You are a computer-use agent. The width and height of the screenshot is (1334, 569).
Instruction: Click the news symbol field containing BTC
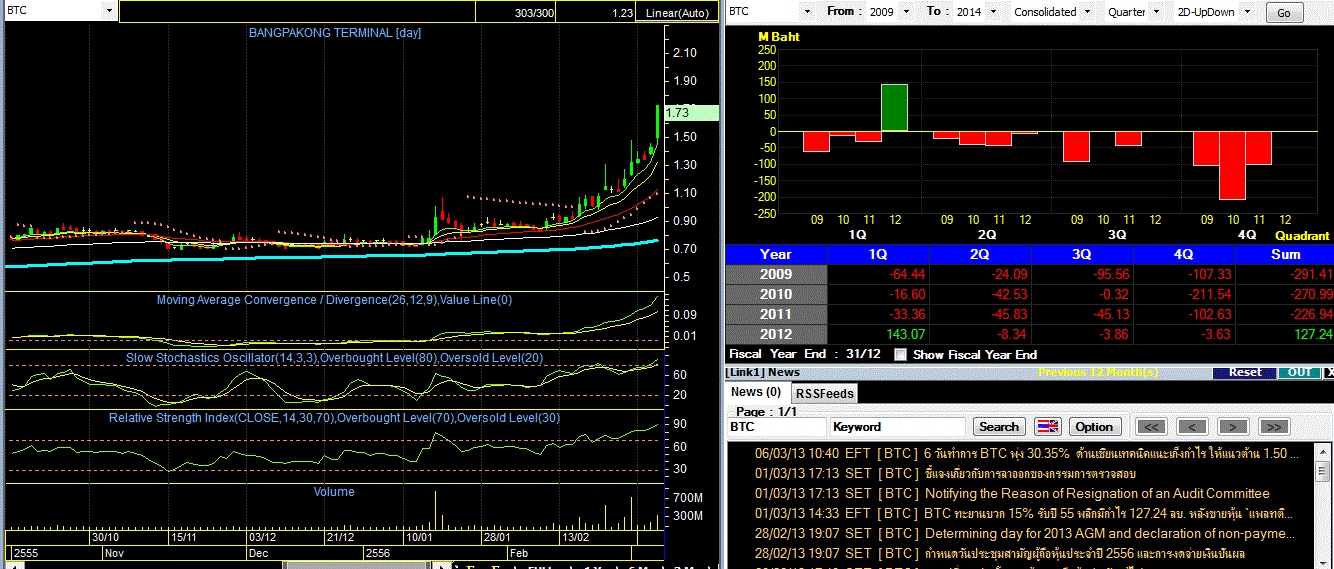pos(776,426)
